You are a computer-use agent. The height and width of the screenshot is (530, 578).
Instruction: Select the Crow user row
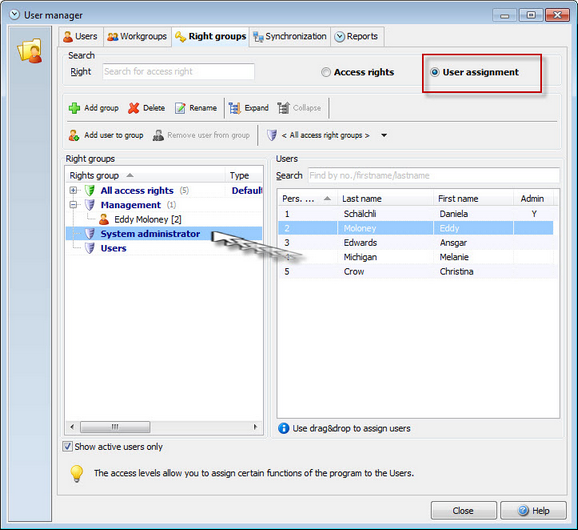(416, 271)
